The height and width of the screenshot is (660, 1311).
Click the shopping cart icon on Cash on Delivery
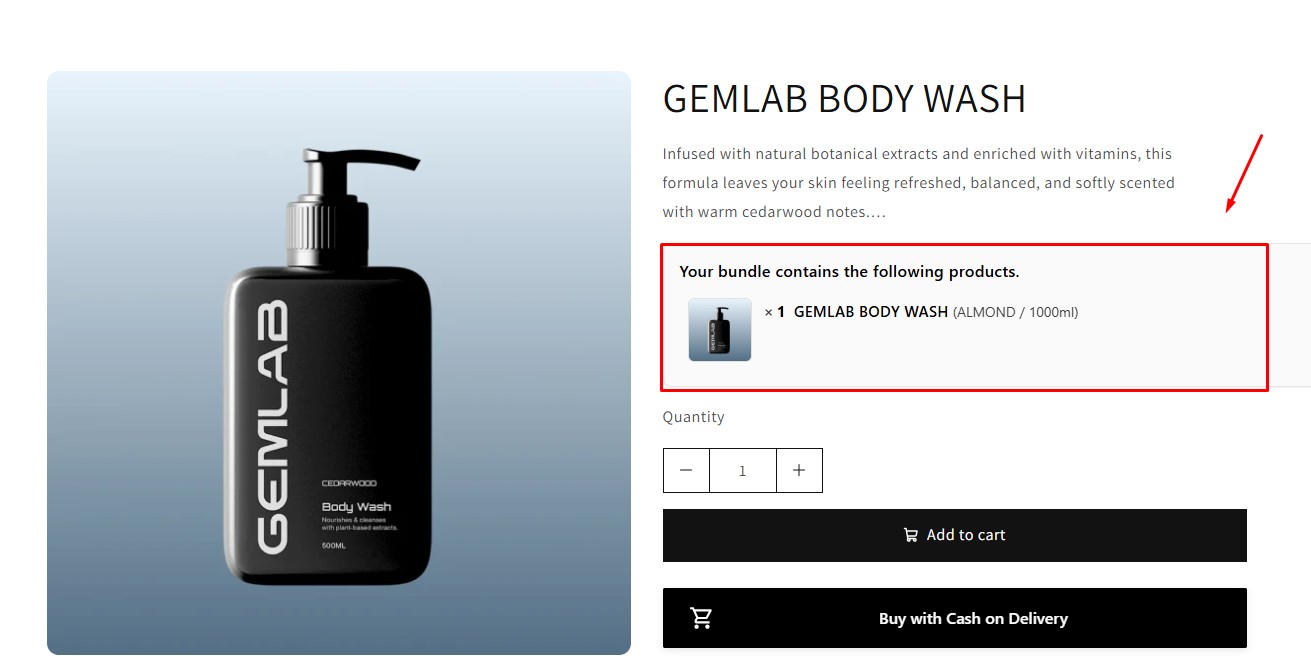tap(702, 618)
